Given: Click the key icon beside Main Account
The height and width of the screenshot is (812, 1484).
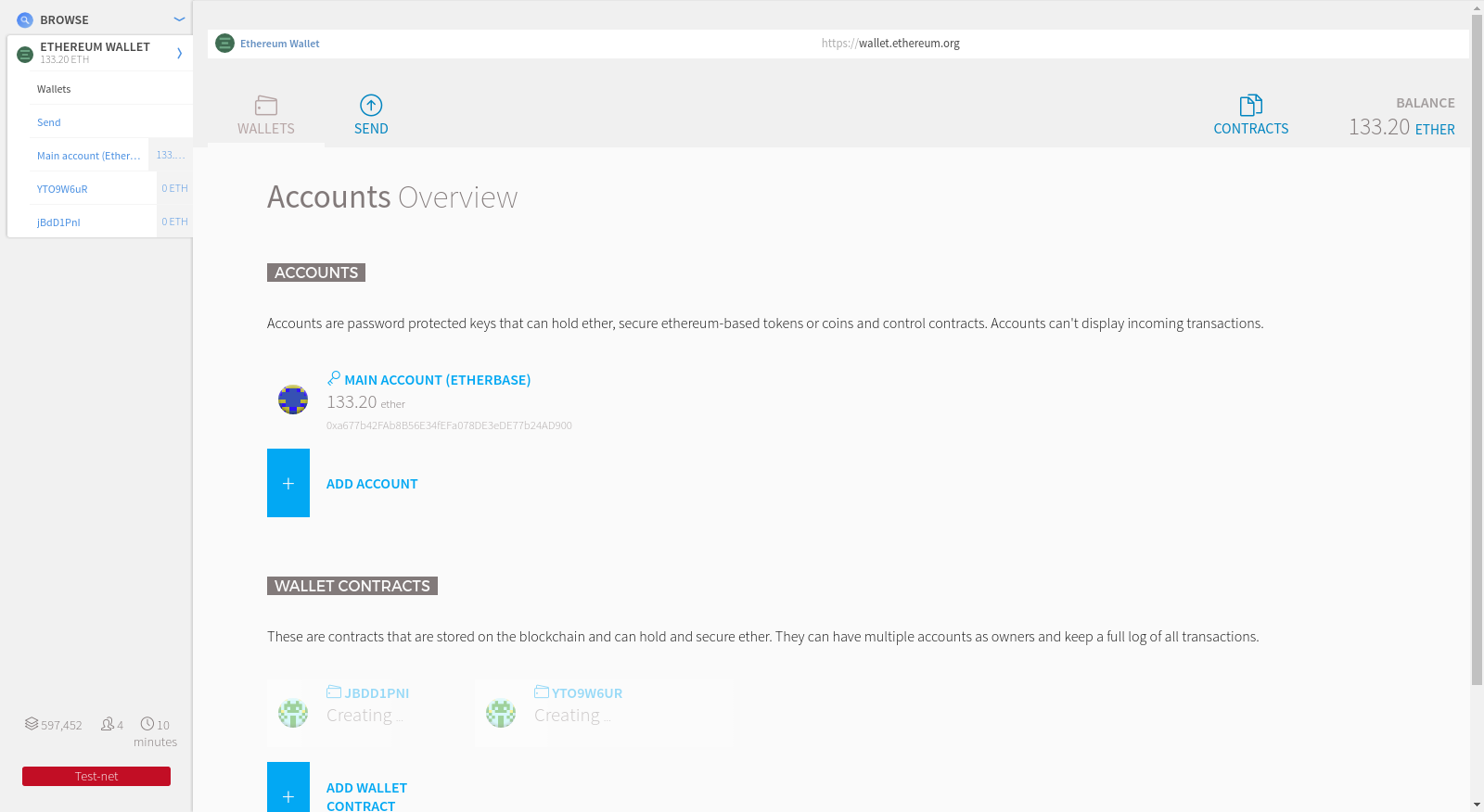Looking at the screenshot, I should point(334,378).
